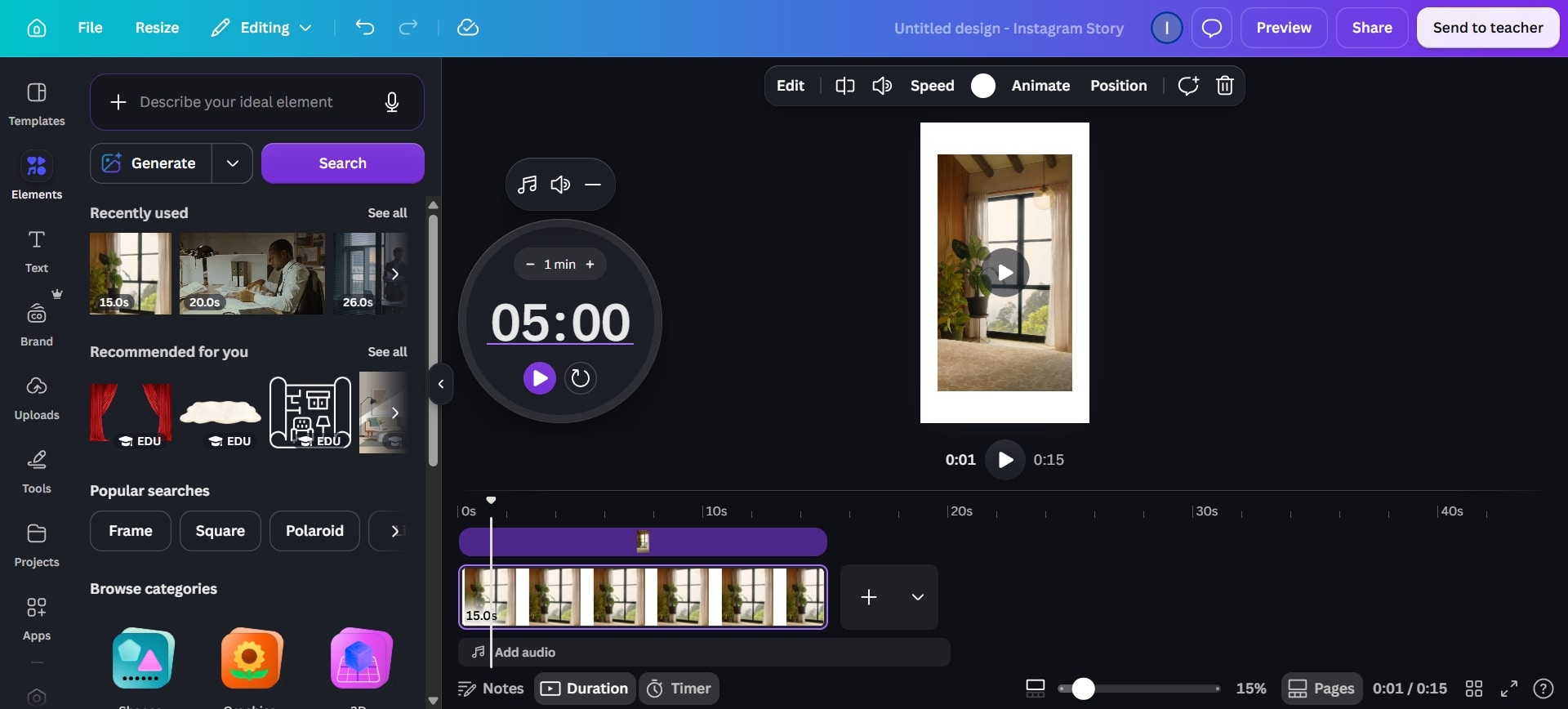Reset the timer with the circular arrow
Viewport: 1568px width, 709px height.
pyautogui.click(x=580, y=378)
